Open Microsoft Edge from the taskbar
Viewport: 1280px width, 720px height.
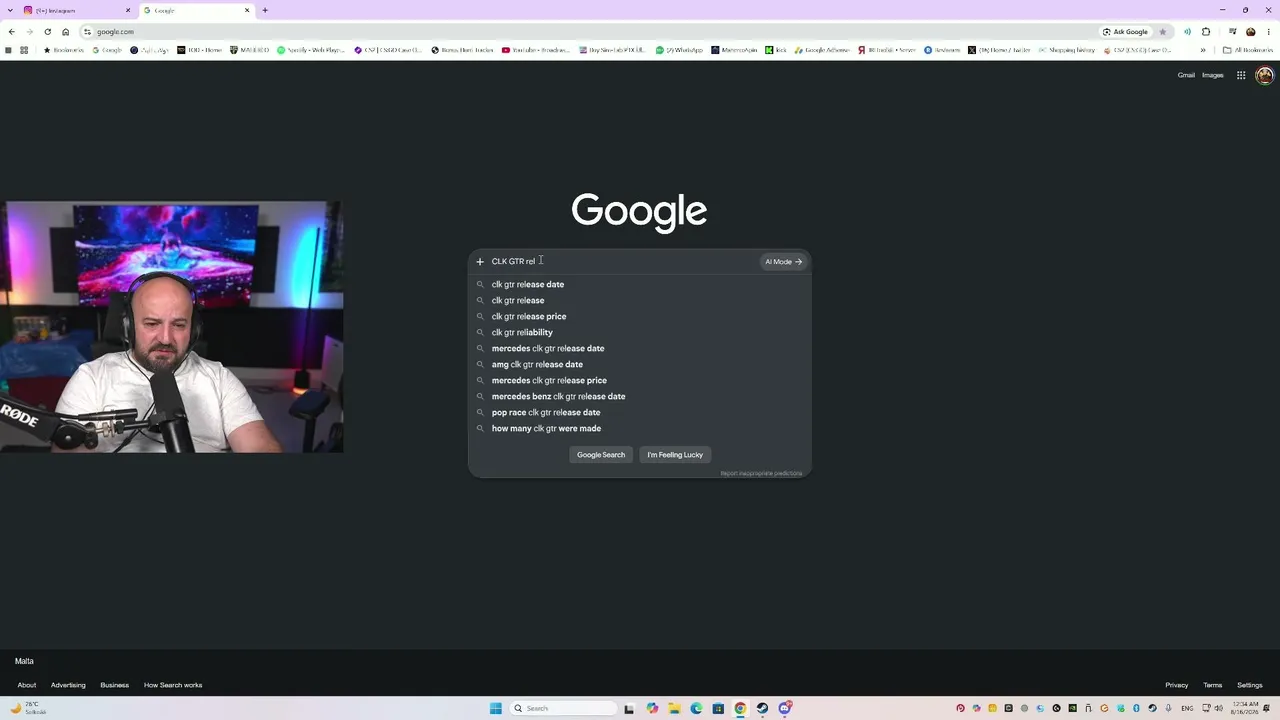pyautogui.click(x=696, y=709)
